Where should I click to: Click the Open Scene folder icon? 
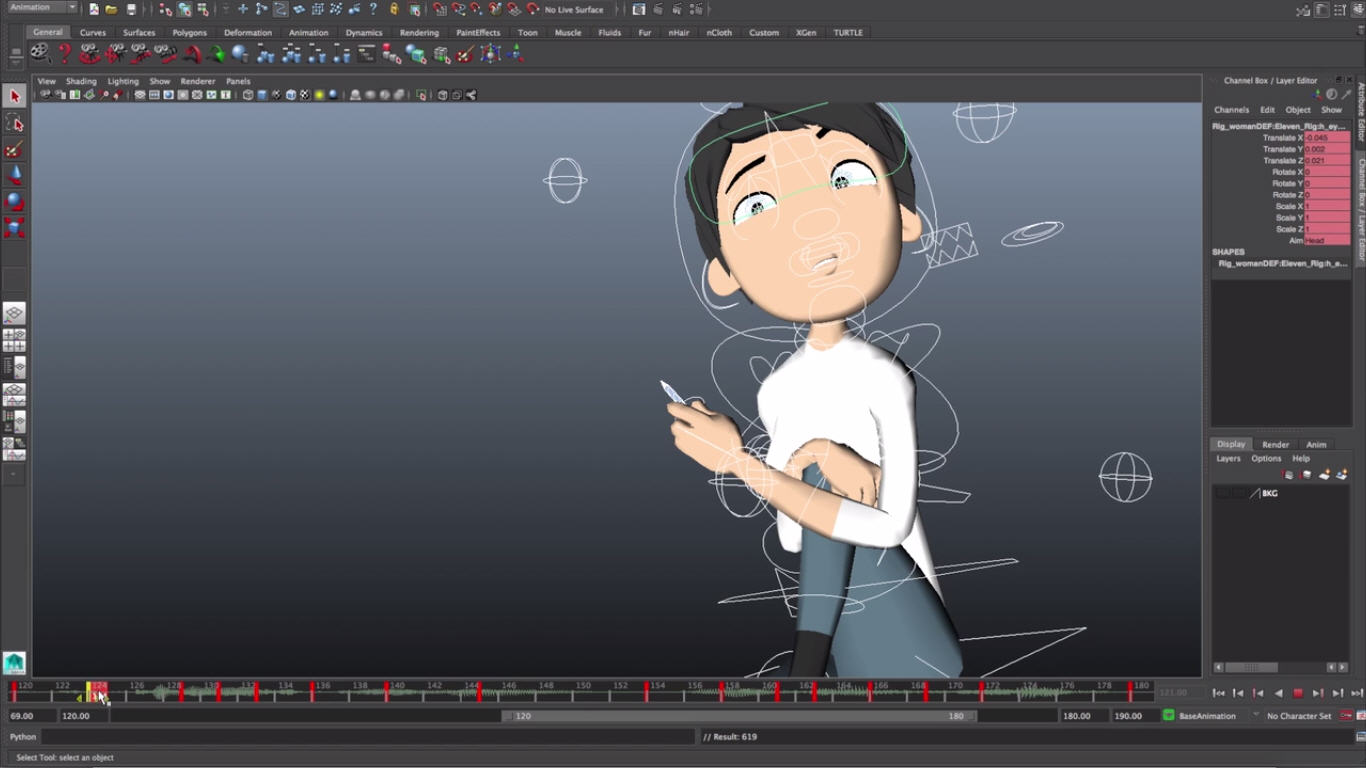tap(111, 9)
